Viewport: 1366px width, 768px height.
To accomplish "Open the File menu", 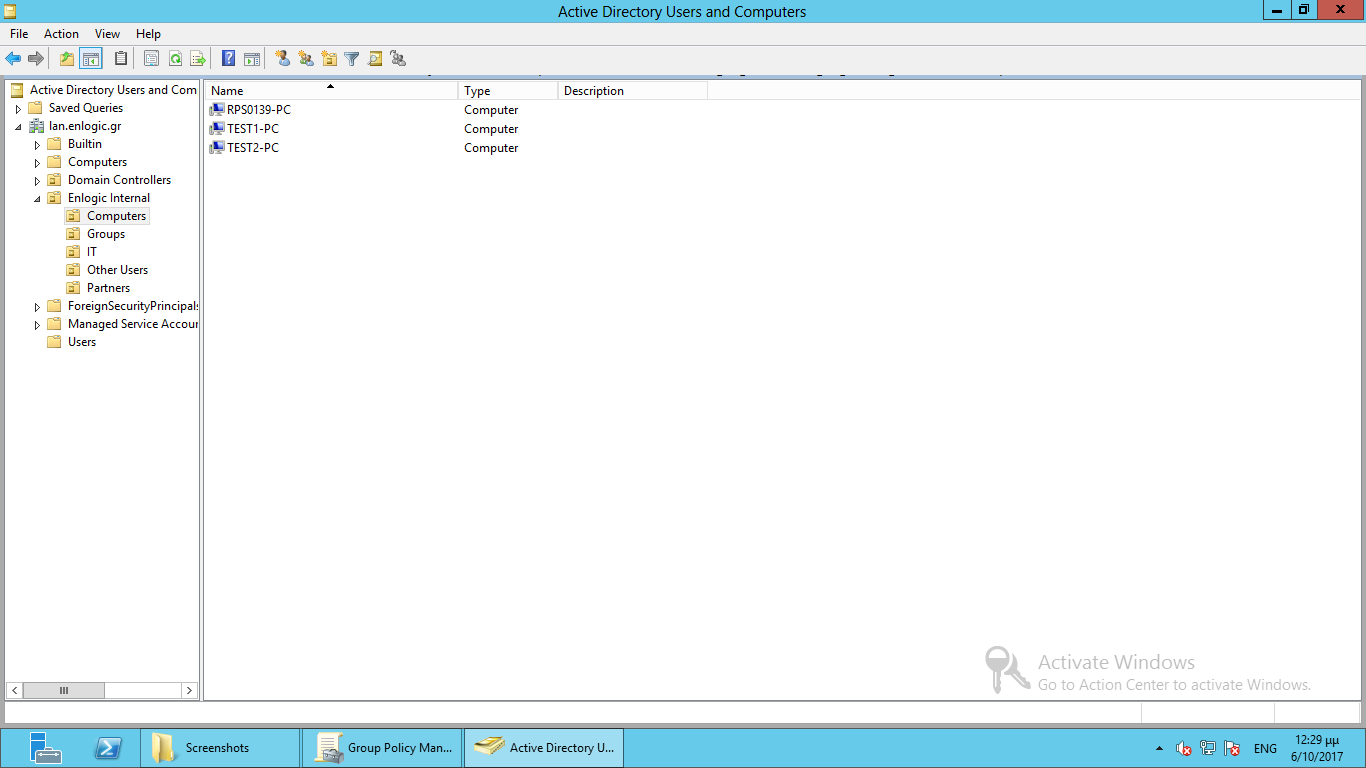I will [x=19, y=34].
